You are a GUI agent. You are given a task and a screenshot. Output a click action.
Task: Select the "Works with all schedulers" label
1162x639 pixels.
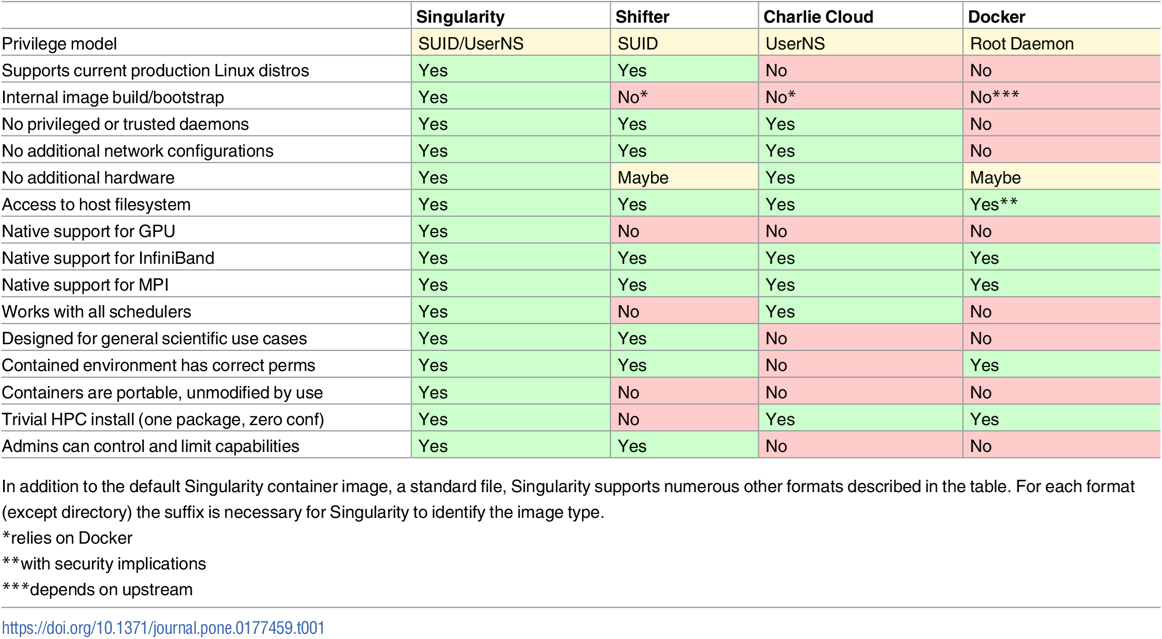96,312
